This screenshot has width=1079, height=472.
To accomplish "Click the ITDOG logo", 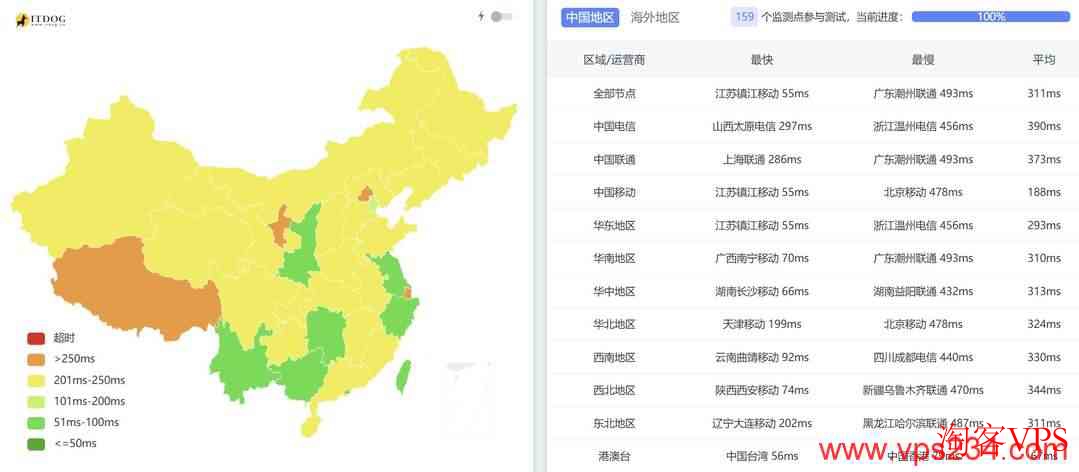I will [x=42, y=21].
